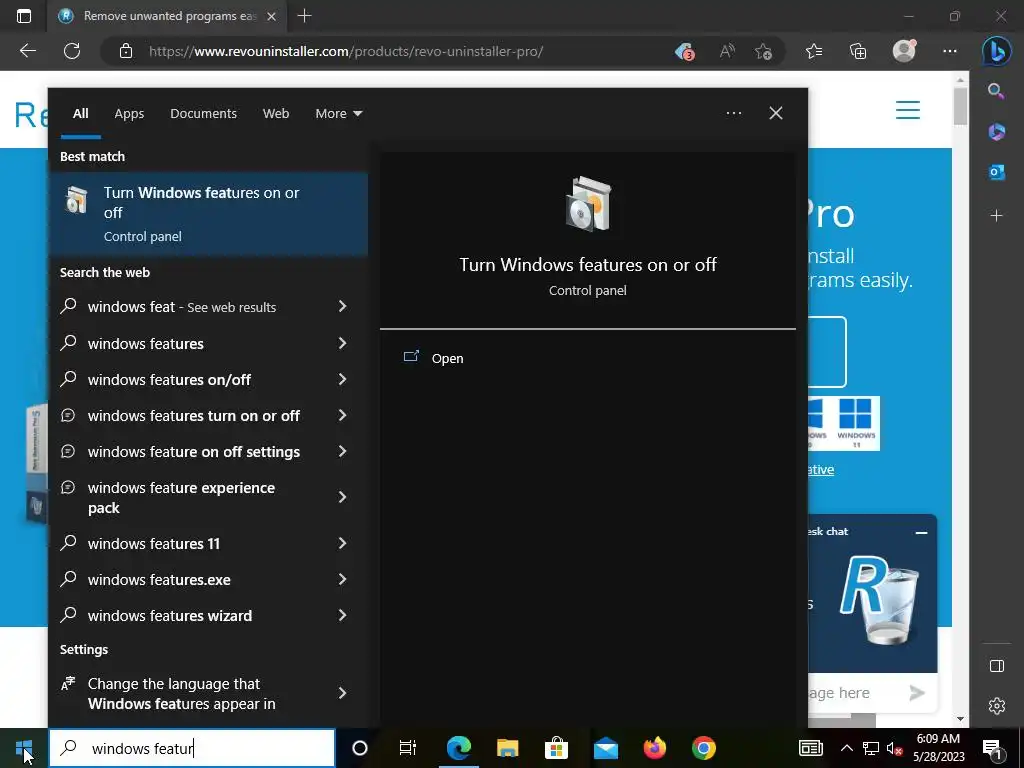Click the taskbar search input box

coord(192,748)
